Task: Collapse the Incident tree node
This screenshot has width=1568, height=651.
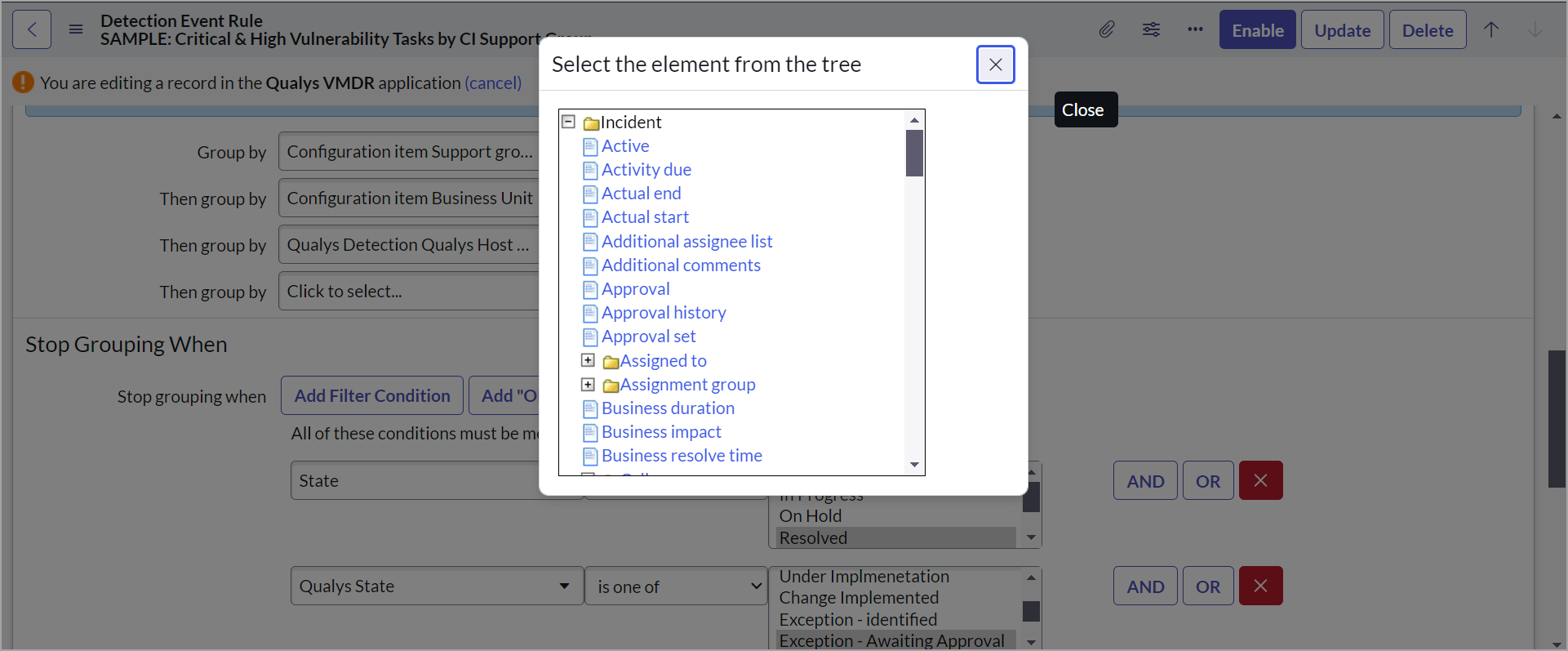Action: pyautogui.click(x=569, y=122)
